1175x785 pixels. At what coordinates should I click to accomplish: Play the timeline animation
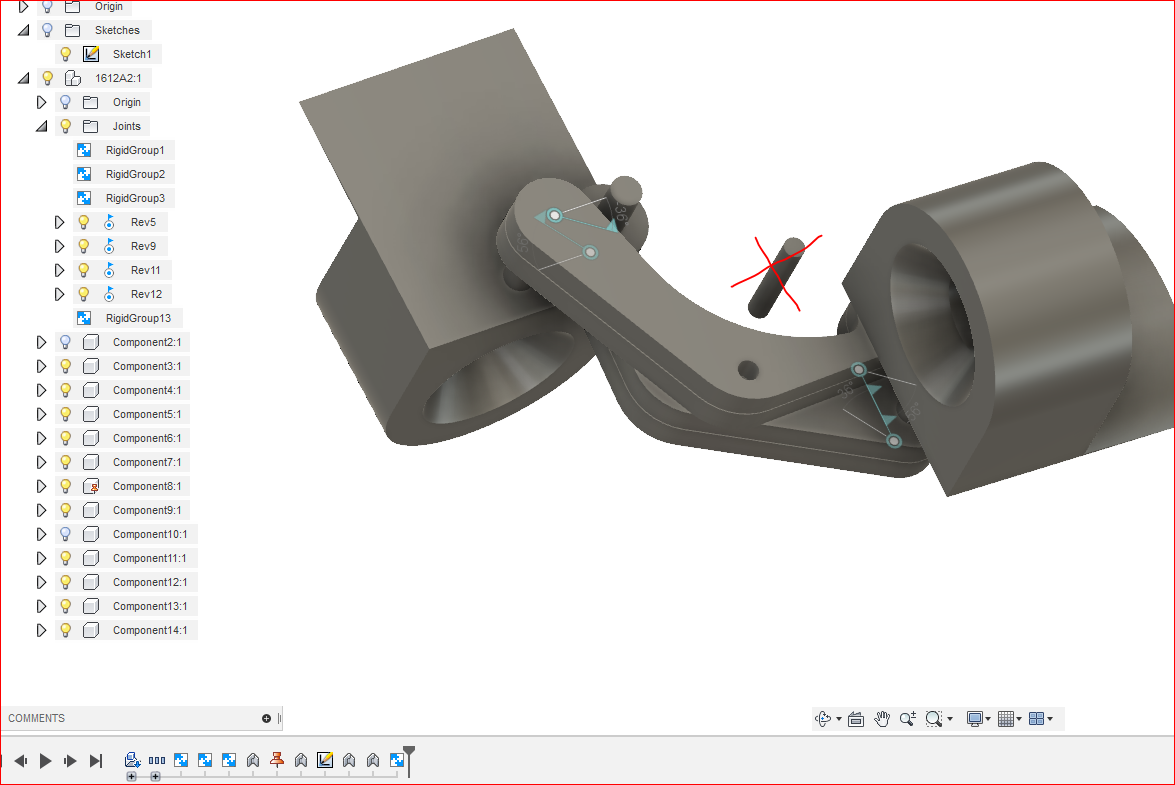point(44,760)
